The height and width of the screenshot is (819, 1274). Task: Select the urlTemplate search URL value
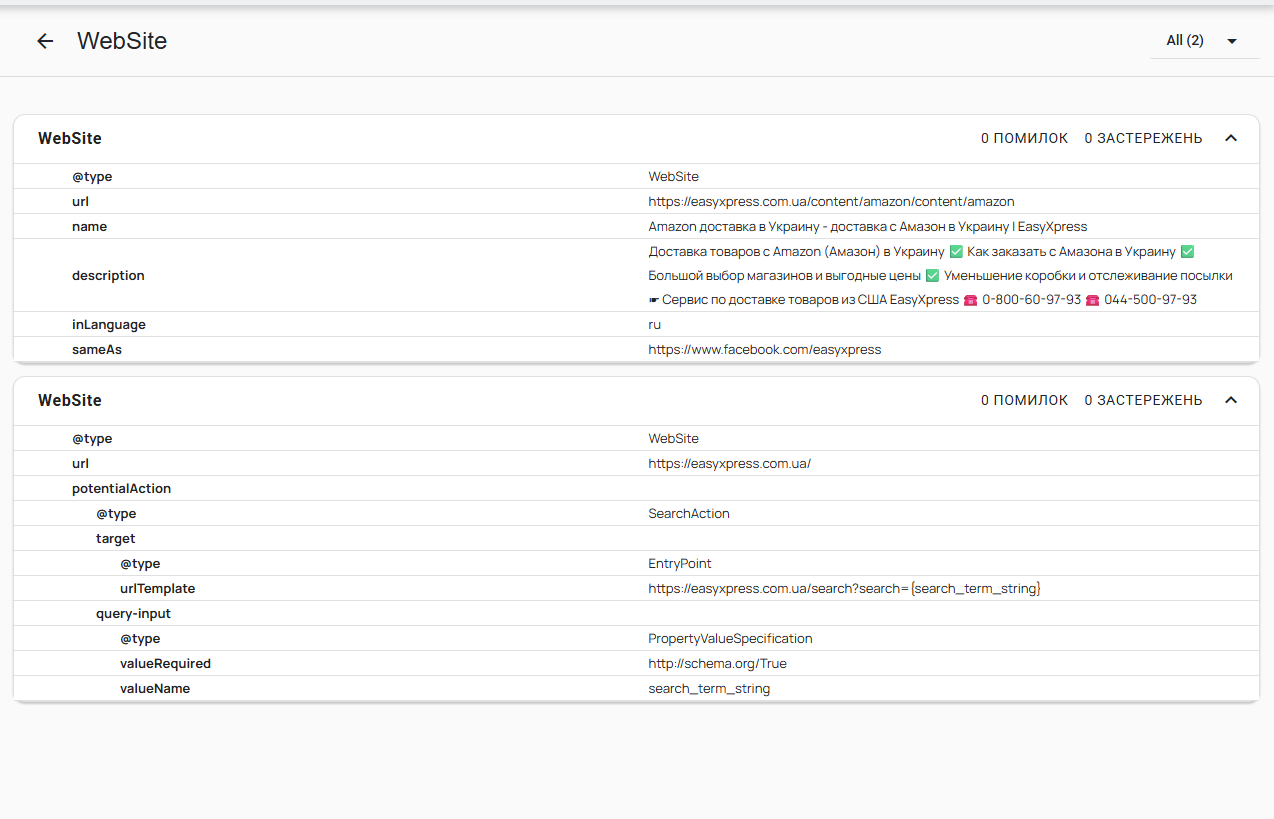(x=844, y=589)
